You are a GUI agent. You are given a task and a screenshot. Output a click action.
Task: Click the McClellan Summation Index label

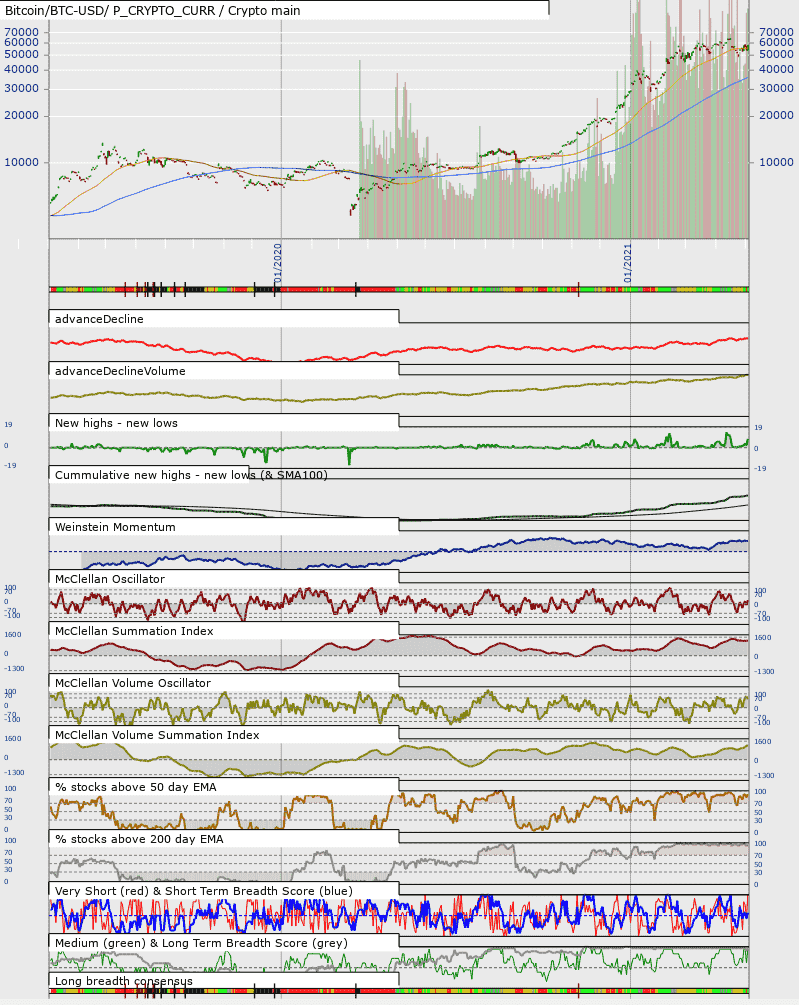(x=134, y=631)
